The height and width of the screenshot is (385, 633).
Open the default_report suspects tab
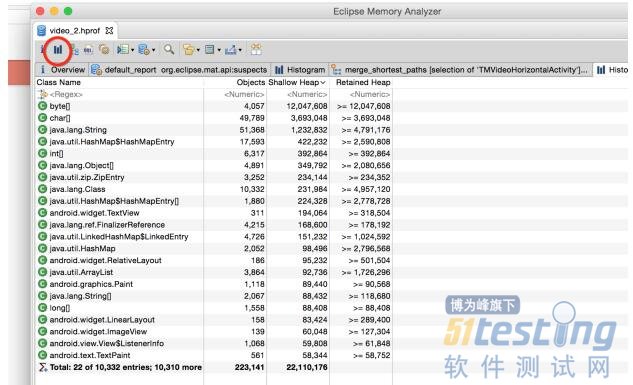coord(179,70)
